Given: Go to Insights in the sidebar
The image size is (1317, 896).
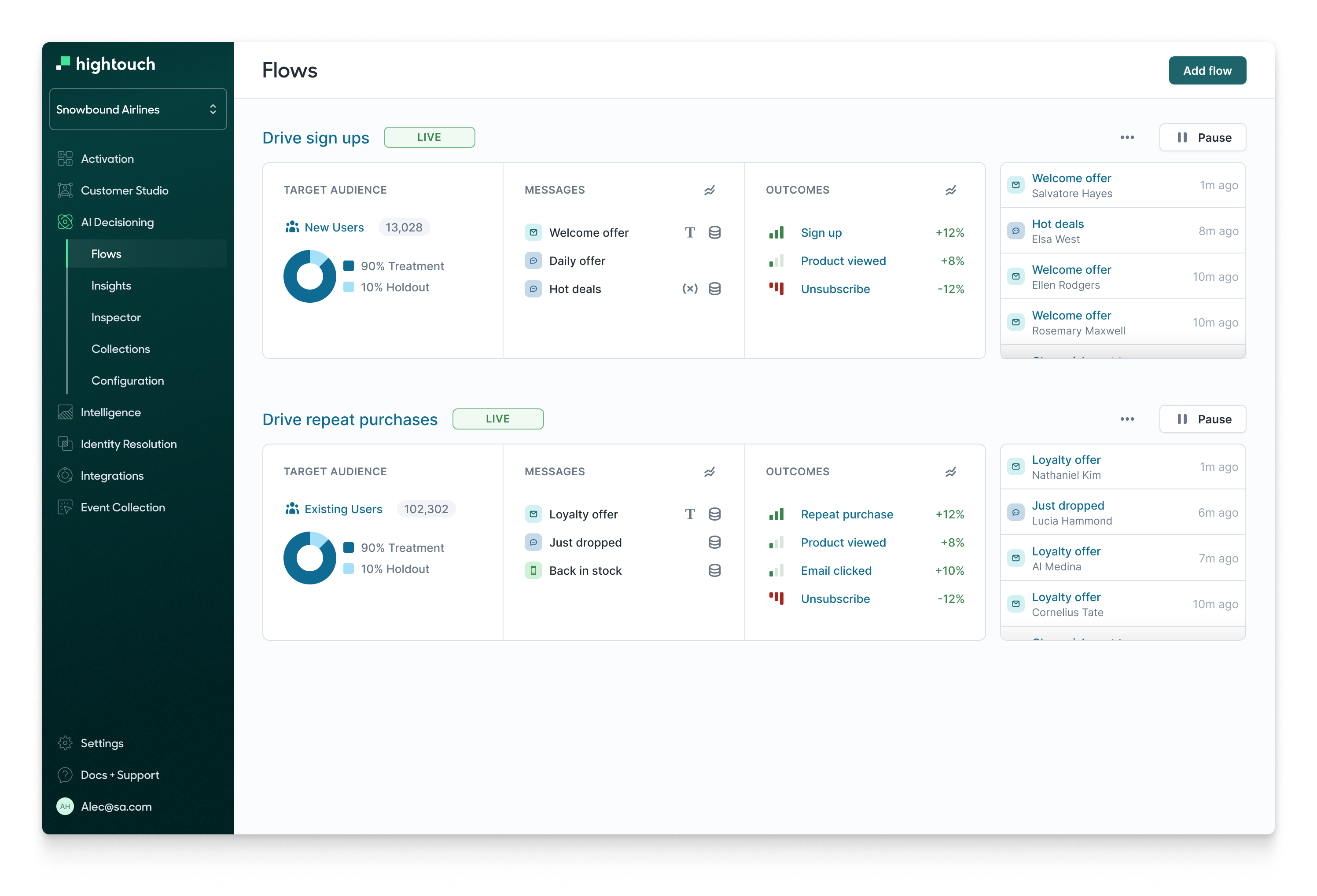Looking at the screenshot, I should click(111, 286).
